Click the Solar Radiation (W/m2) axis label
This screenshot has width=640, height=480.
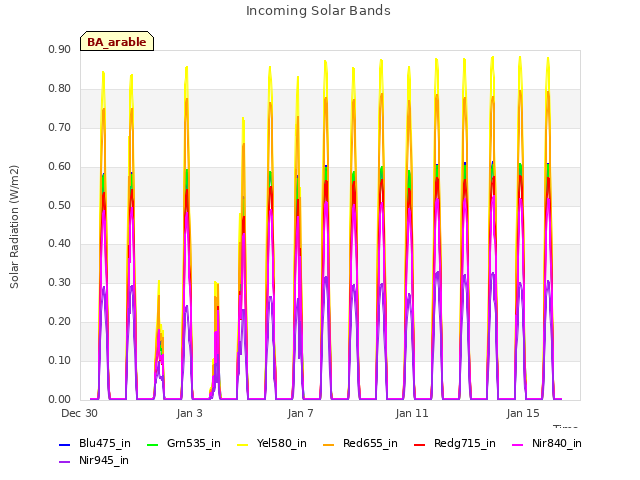14,227
